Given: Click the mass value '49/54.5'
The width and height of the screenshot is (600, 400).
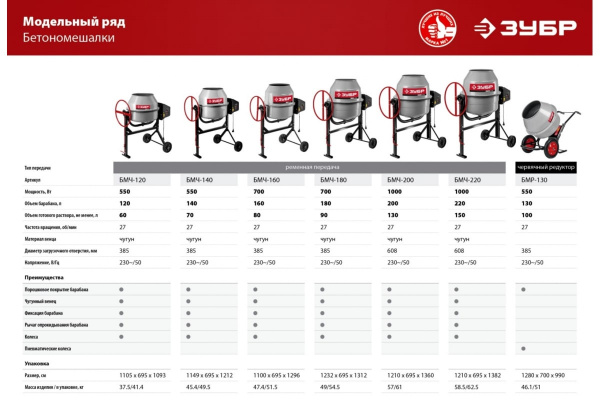Looking at the screenshot, I should 330,387.
